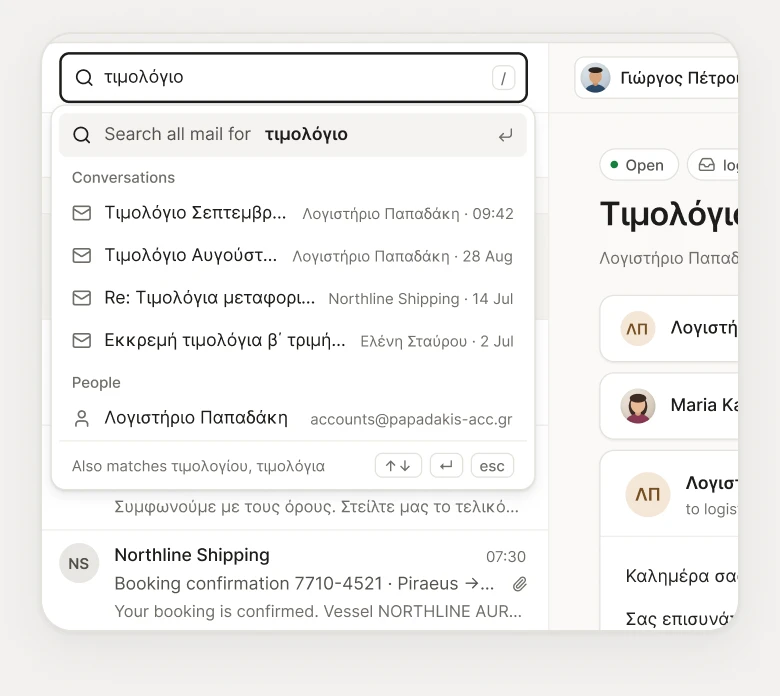Click large ΛΠ avatar on message header
This screenshot has width=780, height=696.
pos(647,494)
